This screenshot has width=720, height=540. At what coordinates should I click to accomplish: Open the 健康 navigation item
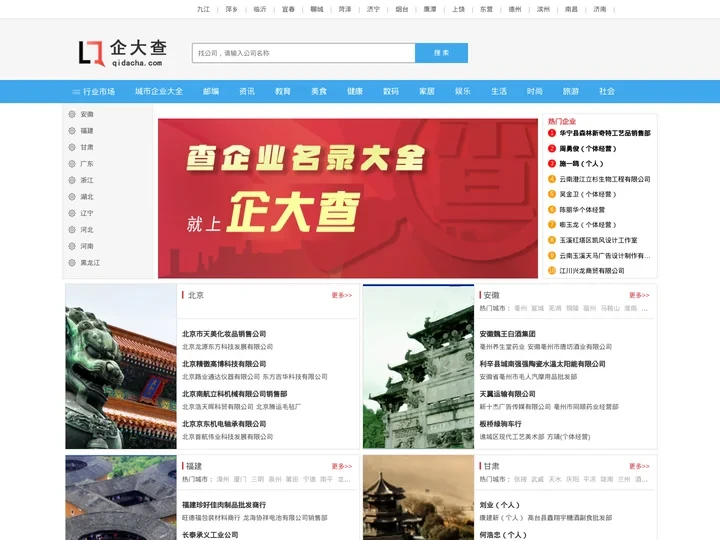pos(355,91)
